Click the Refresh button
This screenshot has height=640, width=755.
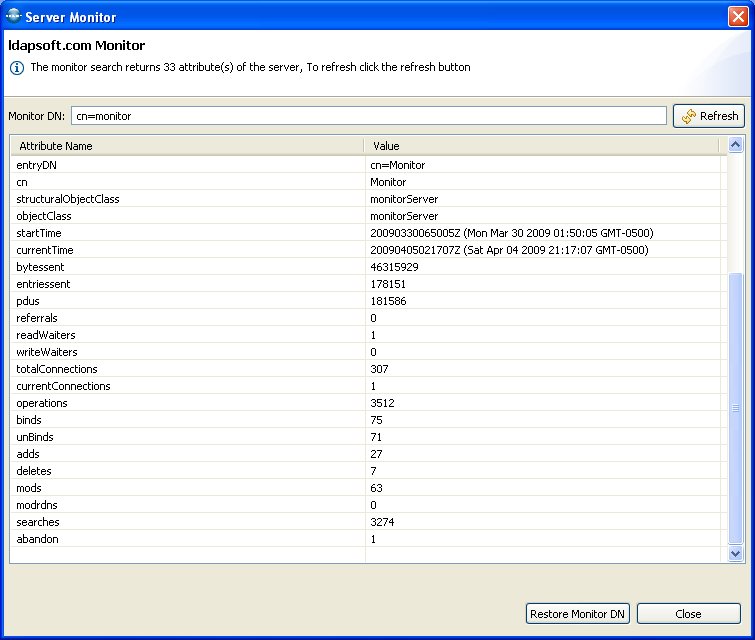point(709,116)
